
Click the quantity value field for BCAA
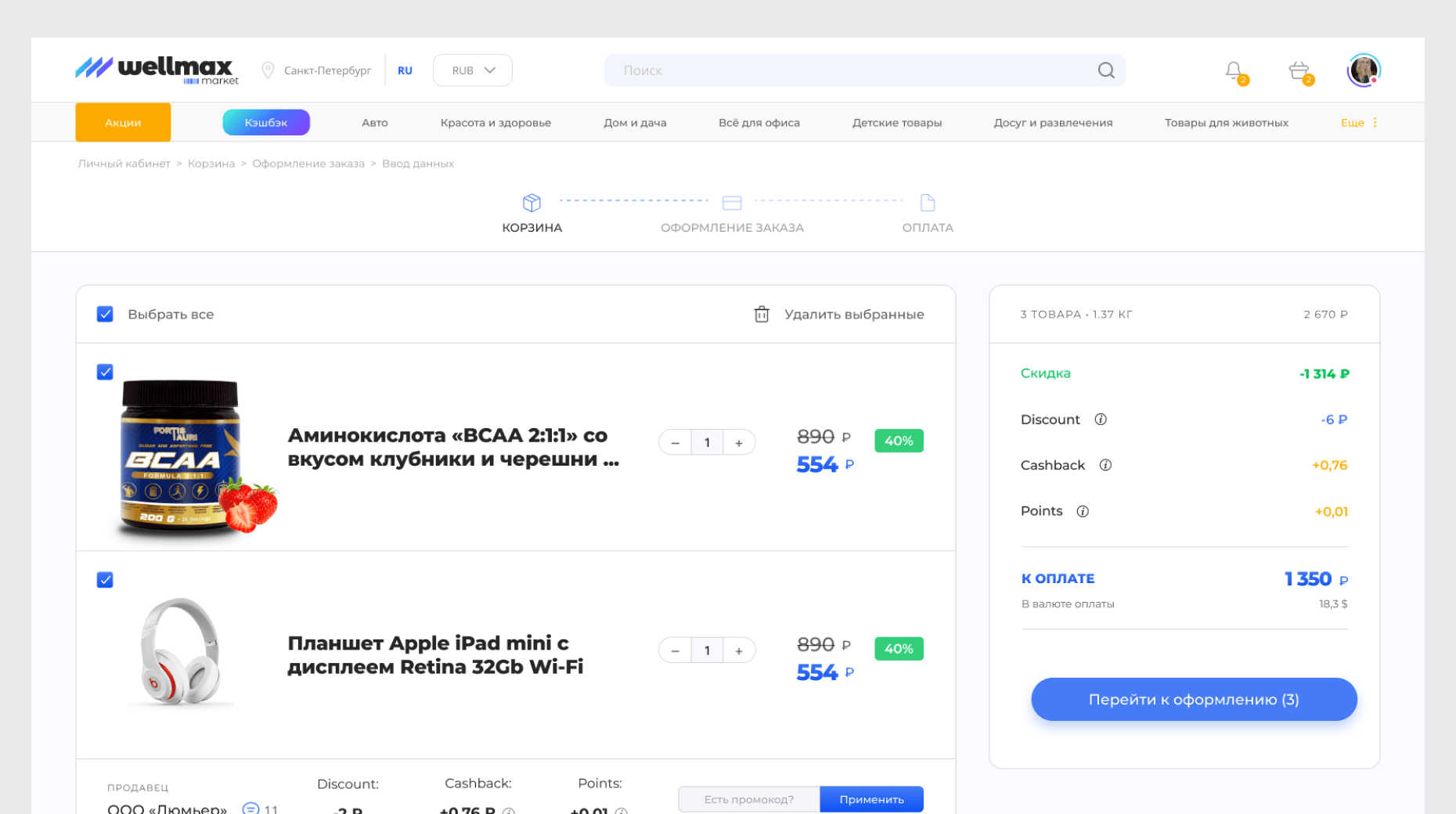pos(707,443)
